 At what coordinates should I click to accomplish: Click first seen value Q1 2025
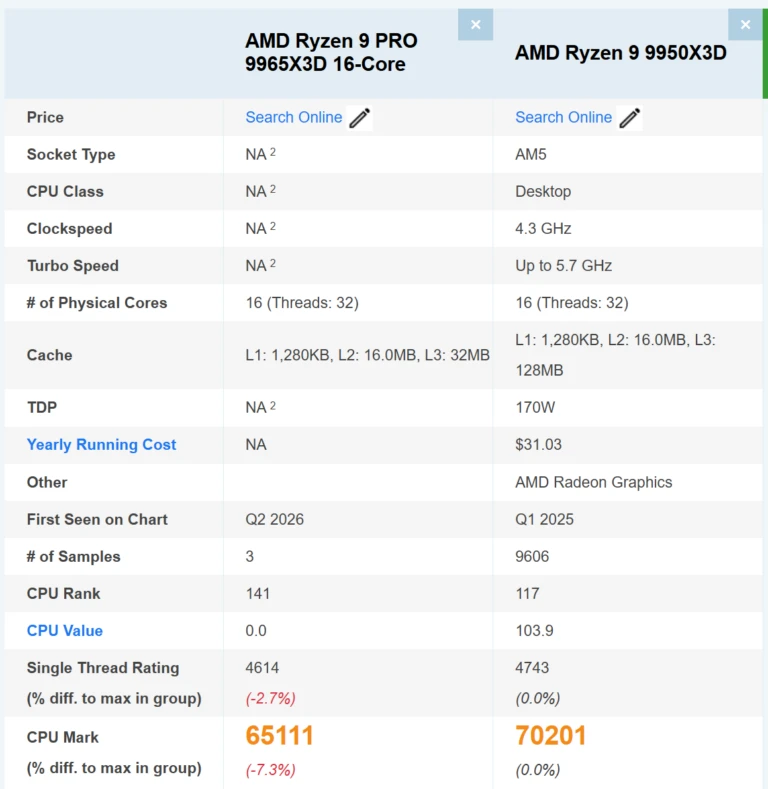[x=545, y=519]
